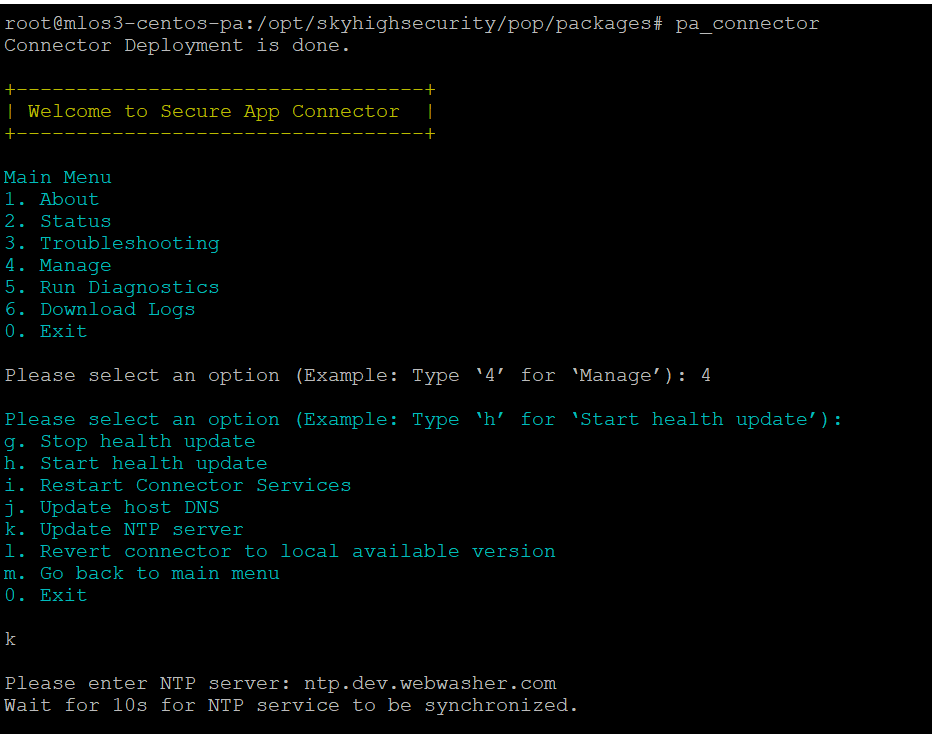Viewport: 932px width, 734px height.
Task: Click 'Stop health update' option
Action: [129, 441]
